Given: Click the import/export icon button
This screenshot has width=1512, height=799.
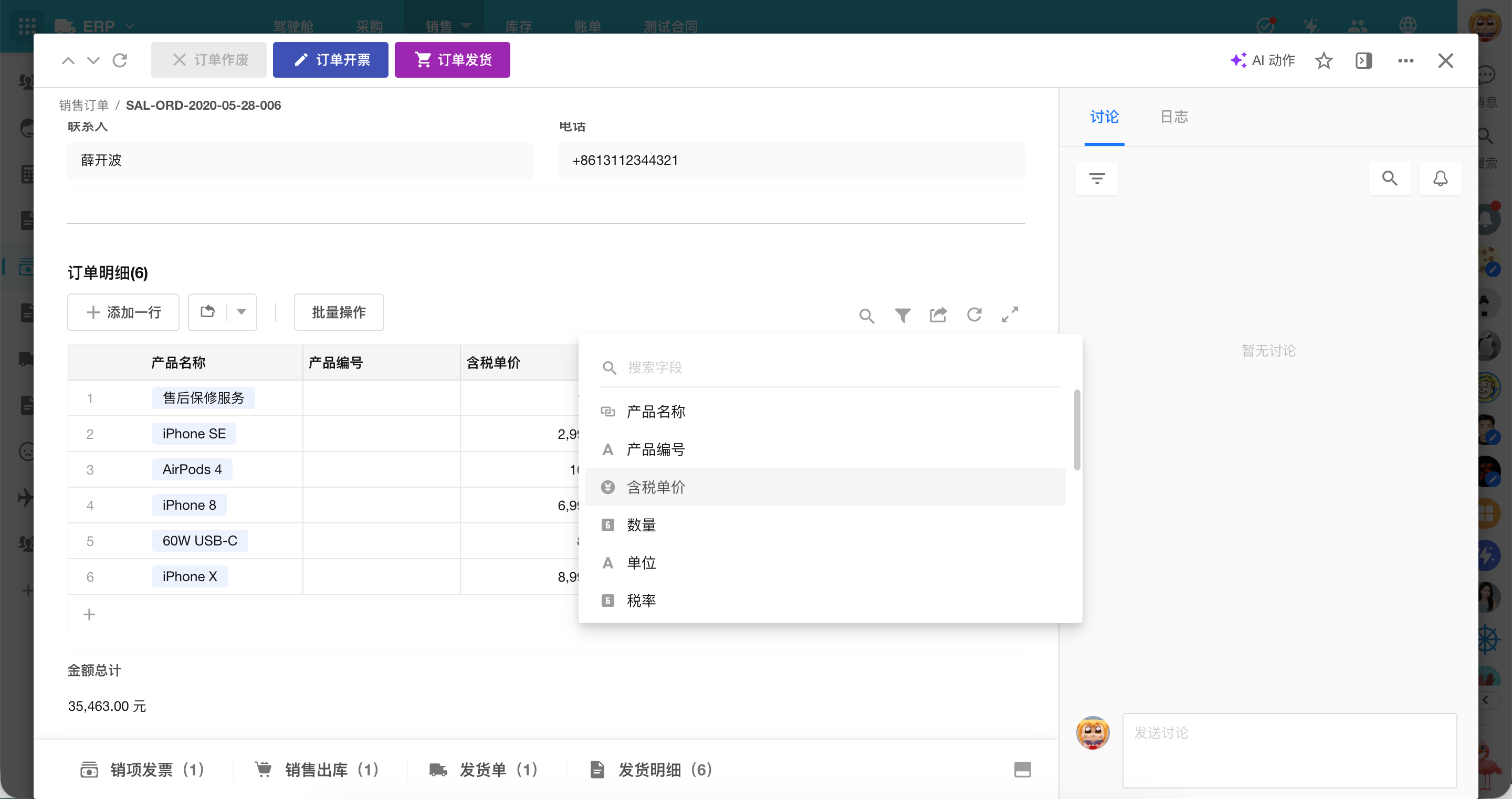Looking at the screenshot, I should pyautogui.click(x=208, y=312).
